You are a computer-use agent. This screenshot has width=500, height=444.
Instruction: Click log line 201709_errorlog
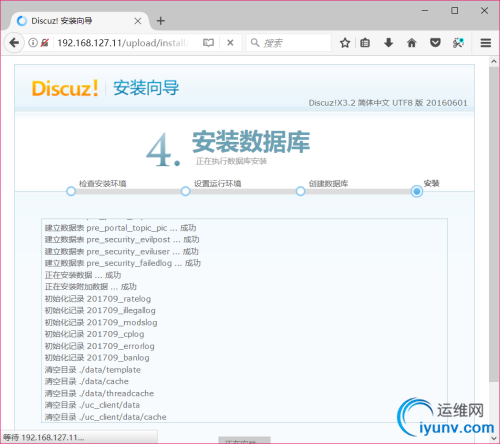(100, 346)
